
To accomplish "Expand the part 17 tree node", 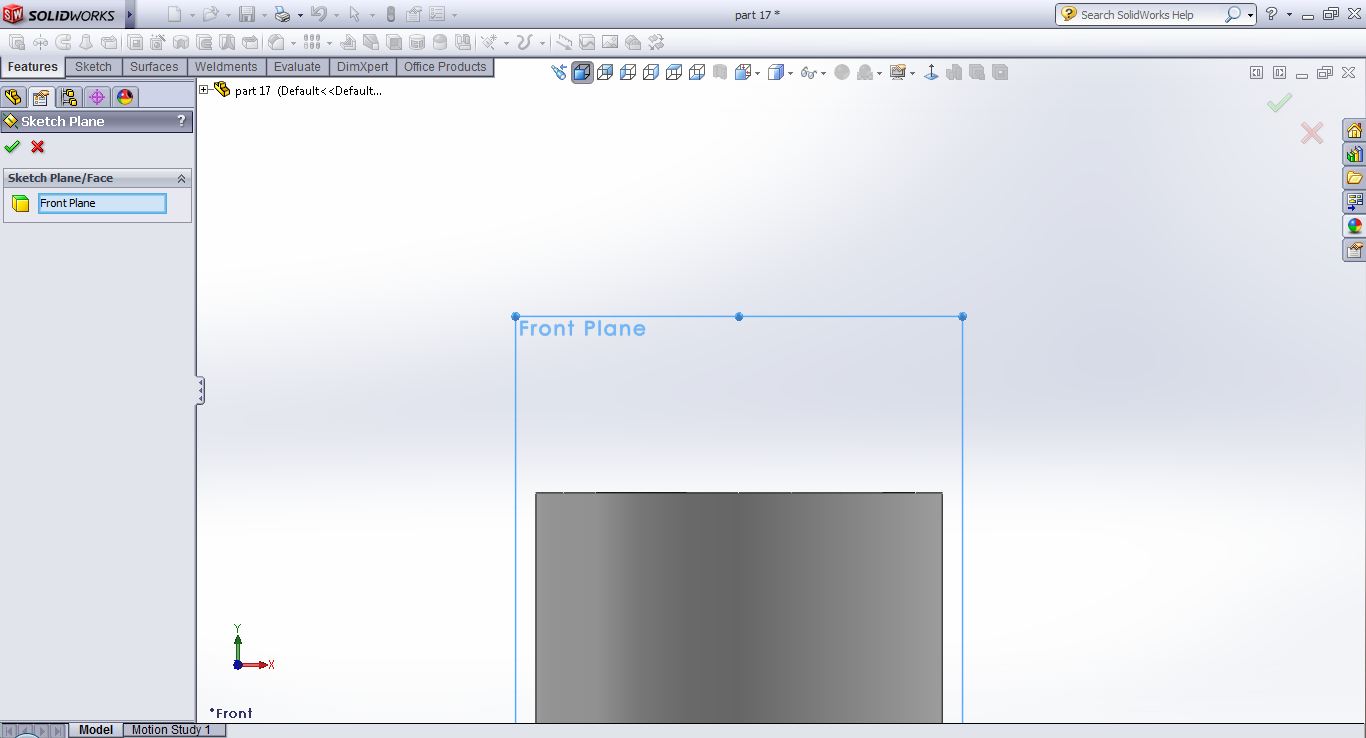I will 204,90.
